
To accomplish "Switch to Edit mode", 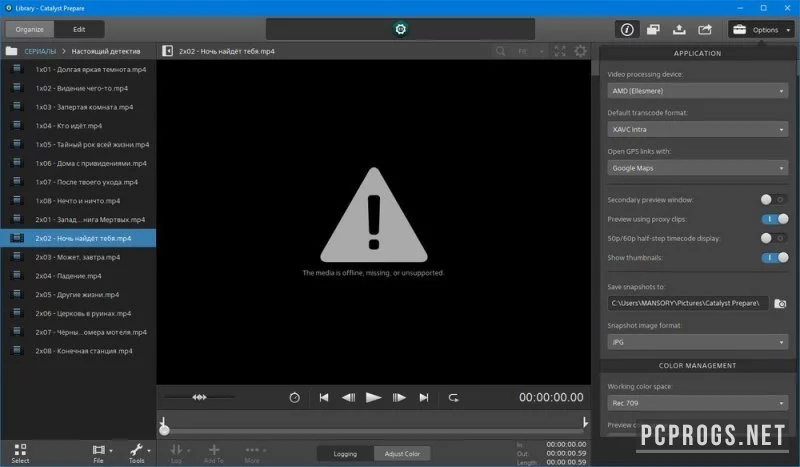I will [79, 29].
